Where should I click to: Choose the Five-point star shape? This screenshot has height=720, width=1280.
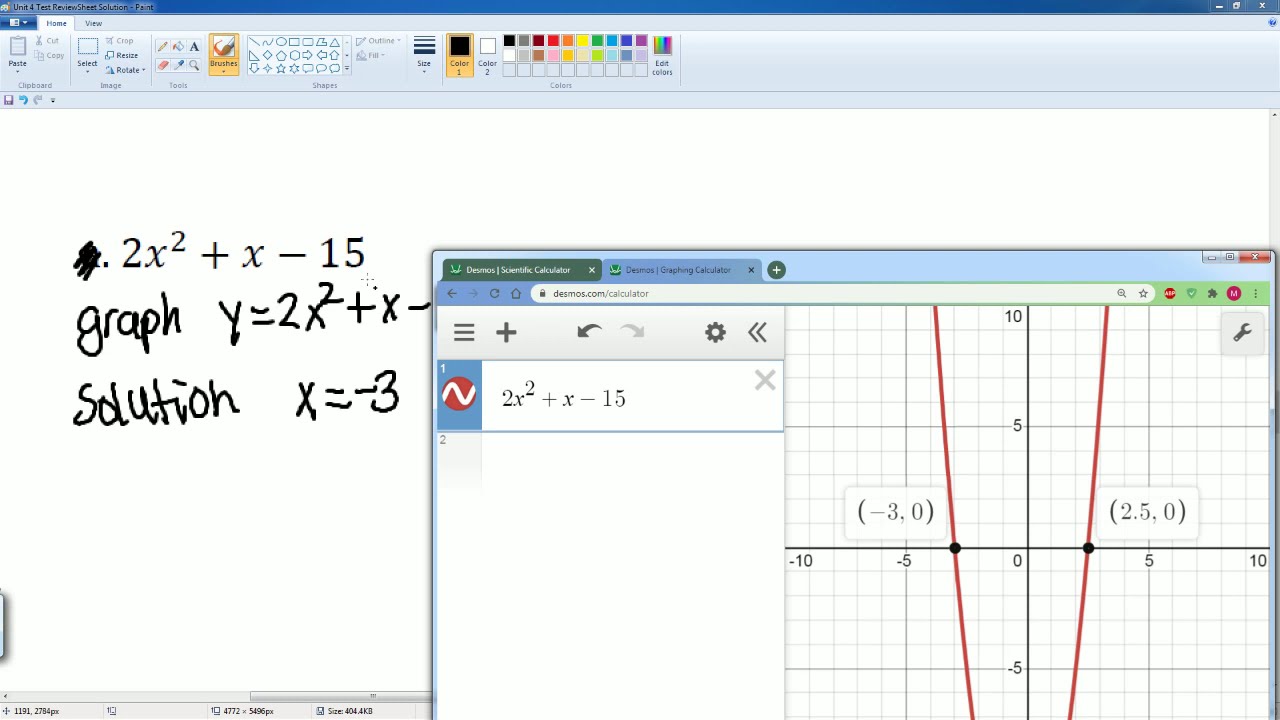click(x=281, y=68)
